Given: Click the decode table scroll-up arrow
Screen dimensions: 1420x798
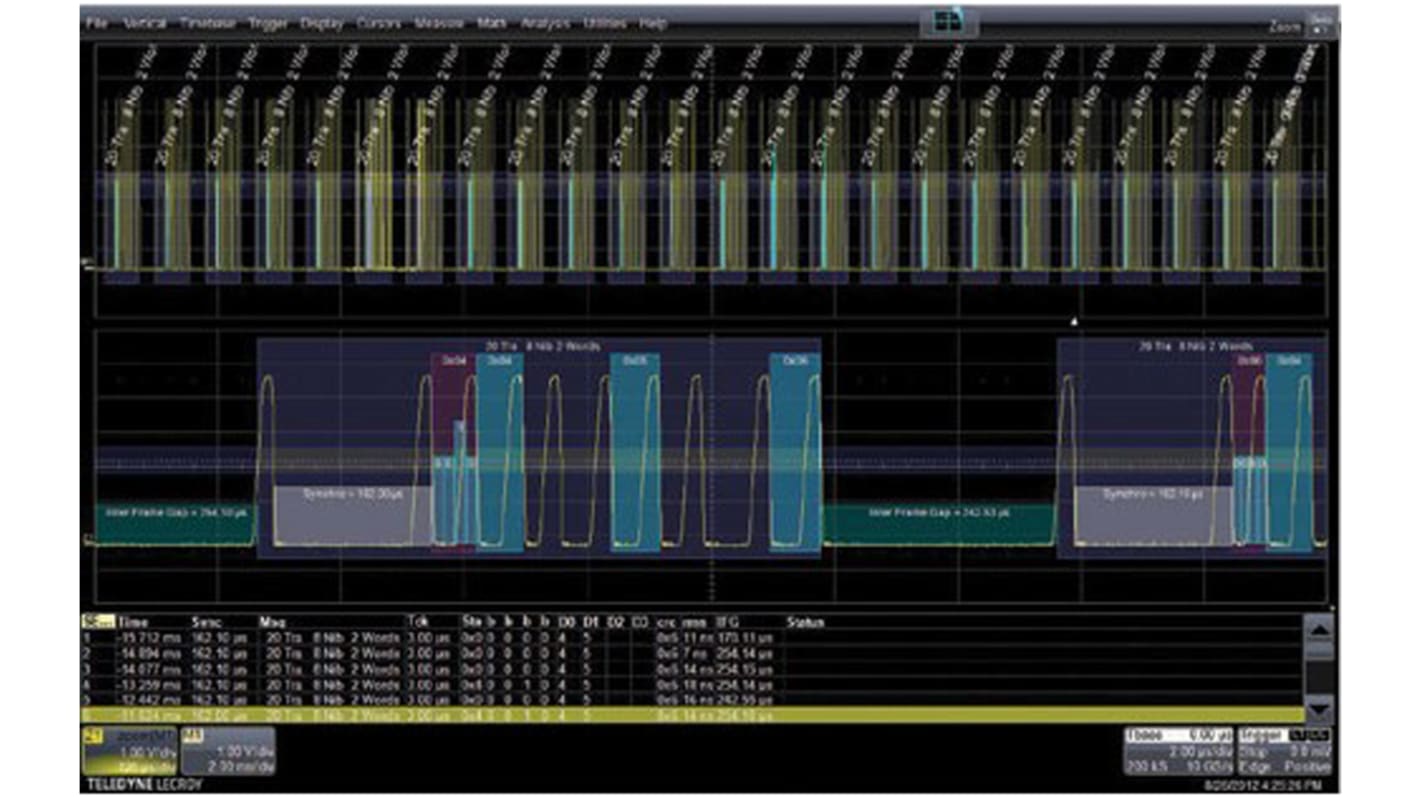Looking at the screenshot, I should coord(1319,630).
